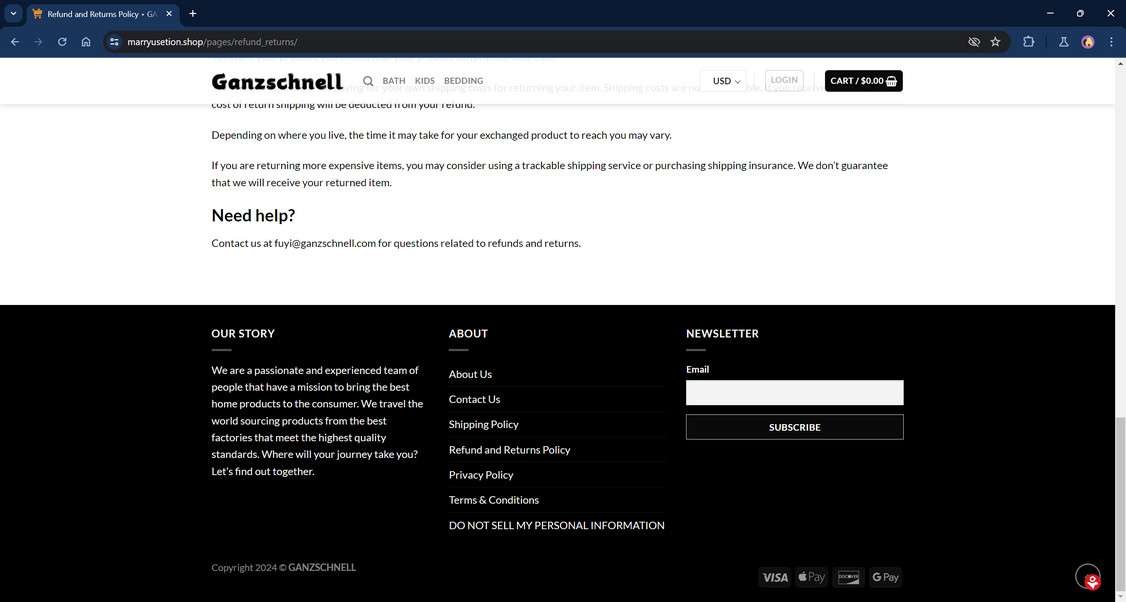Open the tab search dropdown arrow
Image resolution: width=1126 pixels, height=602 pixels.
[13, 14]
